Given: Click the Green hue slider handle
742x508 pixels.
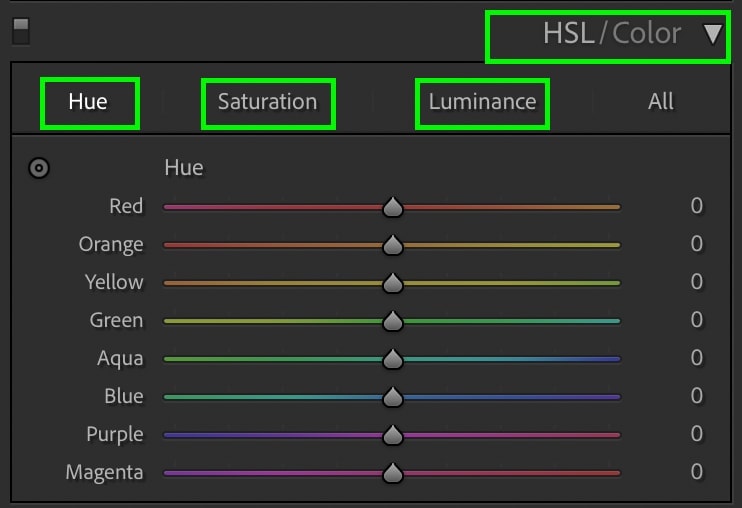Looking at the screenshot, I should [392, 321].
